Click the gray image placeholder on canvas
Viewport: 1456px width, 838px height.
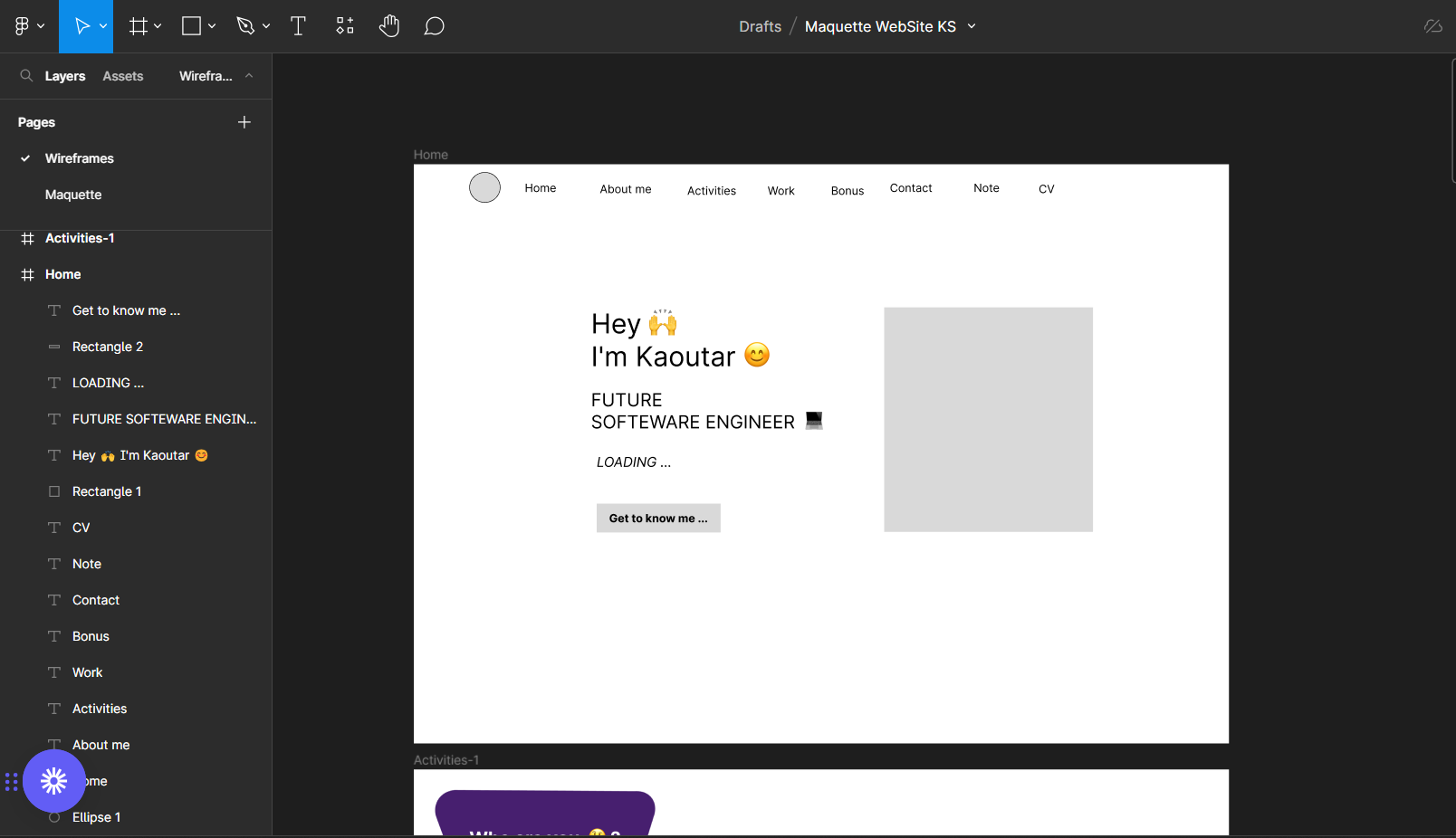(x=988, y=419)
